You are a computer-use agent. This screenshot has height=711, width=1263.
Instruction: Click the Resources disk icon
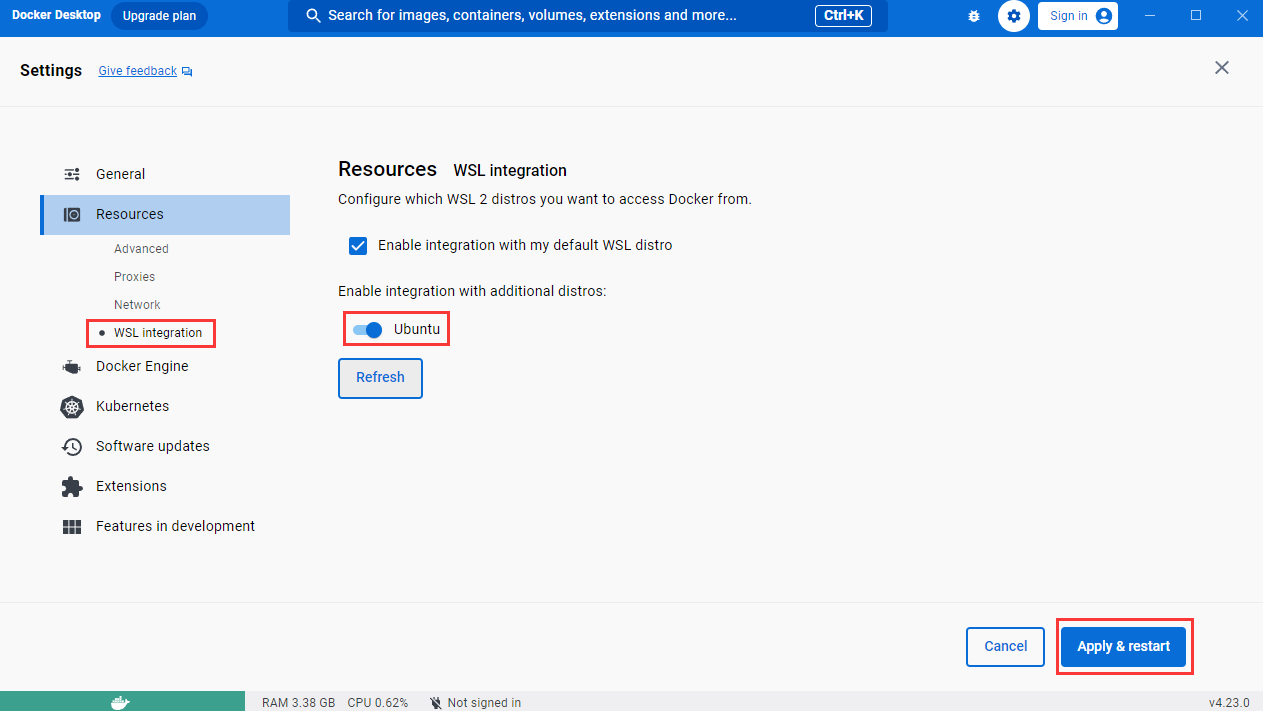tap(72, 214)
